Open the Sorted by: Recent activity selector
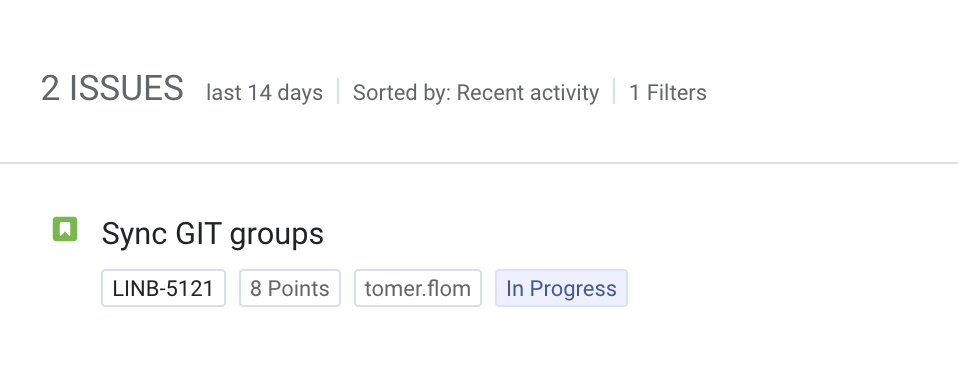Screen dimensions: 958x366 coord(476,92)
